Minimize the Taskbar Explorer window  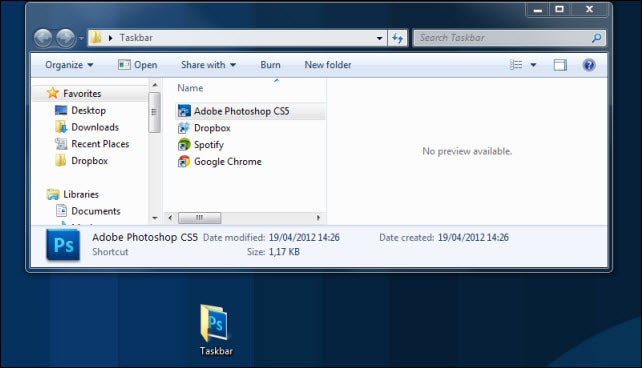click(x=538, y=10)
